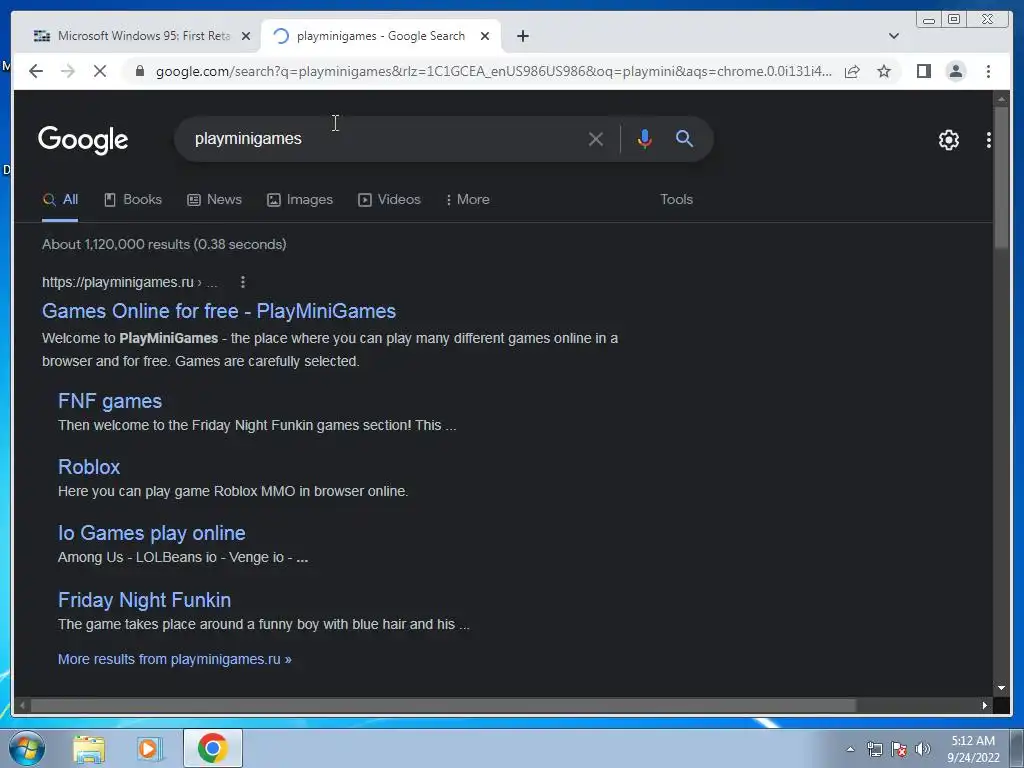Switch to Images results

(x=300, y=200)
